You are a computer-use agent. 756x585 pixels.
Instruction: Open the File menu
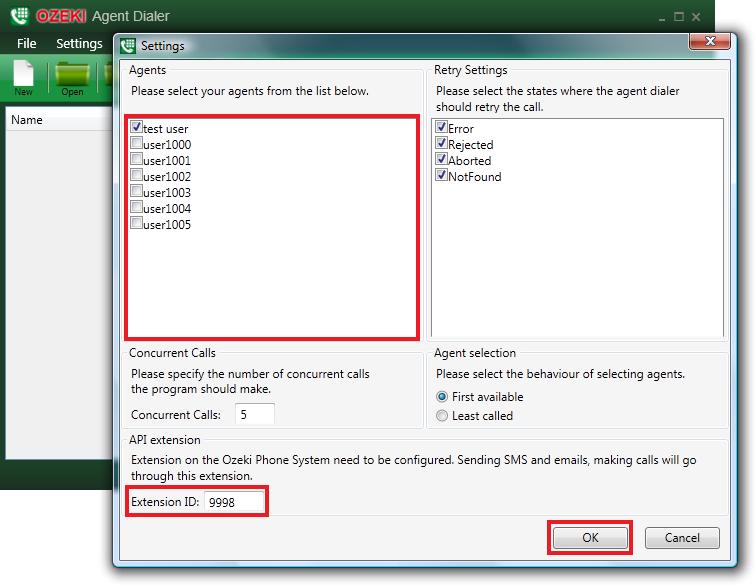26,43
